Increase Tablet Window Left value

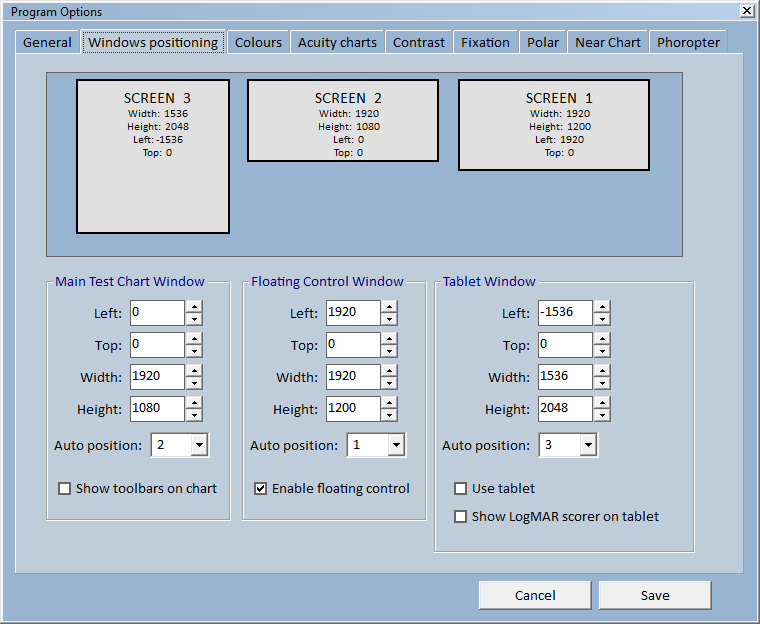(602, 307)
